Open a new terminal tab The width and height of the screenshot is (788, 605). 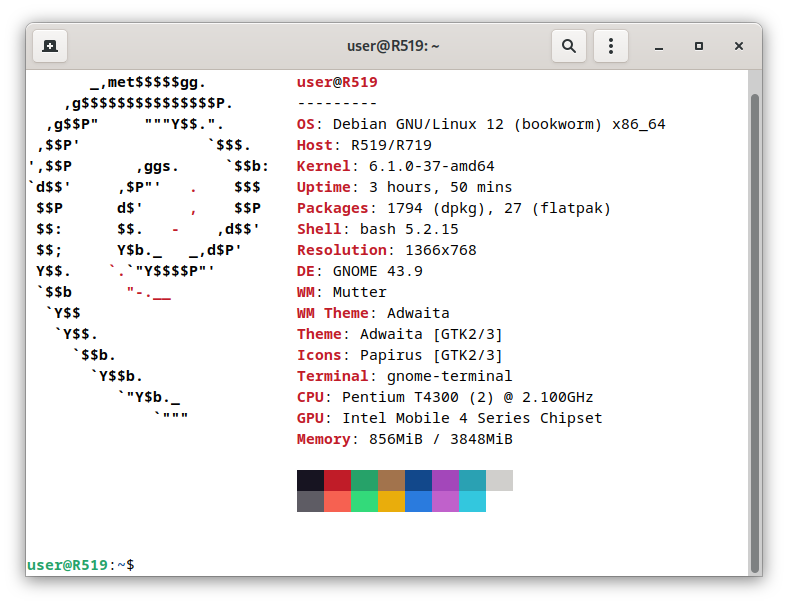50,46
